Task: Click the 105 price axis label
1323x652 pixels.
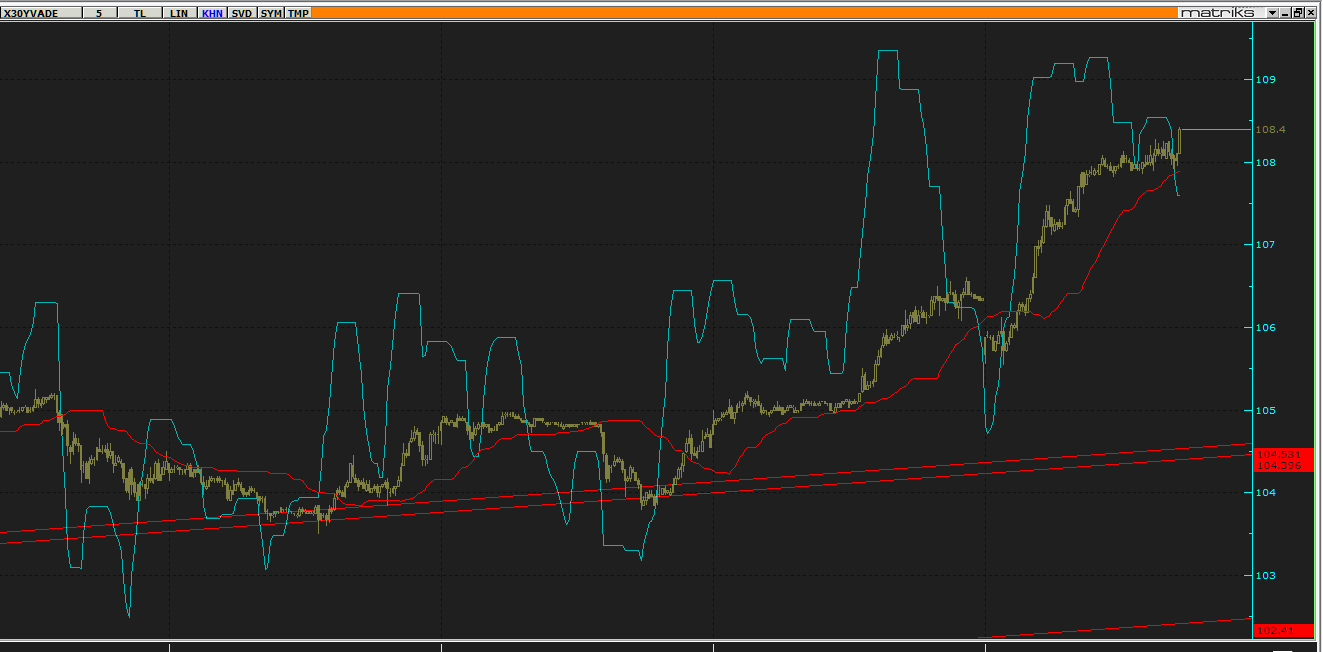Action: click(1266, 410)
